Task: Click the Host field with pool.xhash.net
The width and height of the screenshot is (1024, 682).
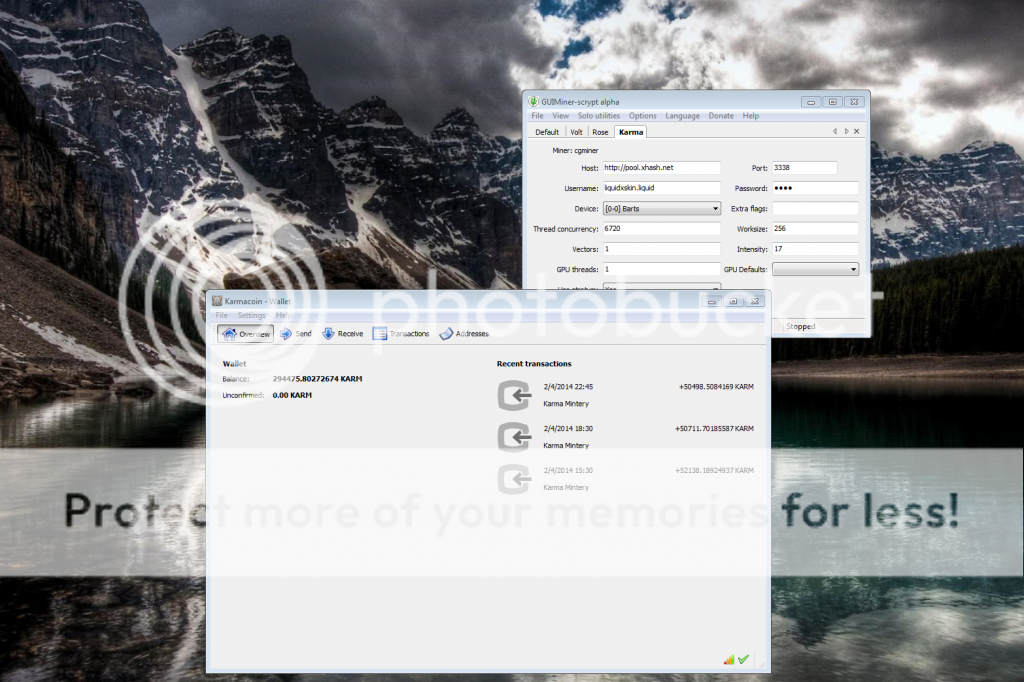Action: click(662, 168)
